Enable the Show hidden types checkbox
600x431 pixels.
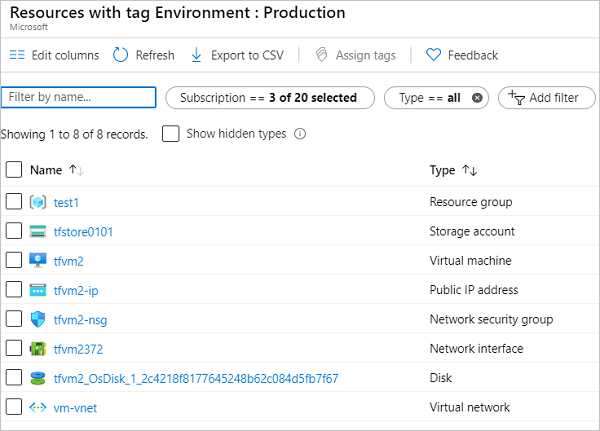[170, 134]
